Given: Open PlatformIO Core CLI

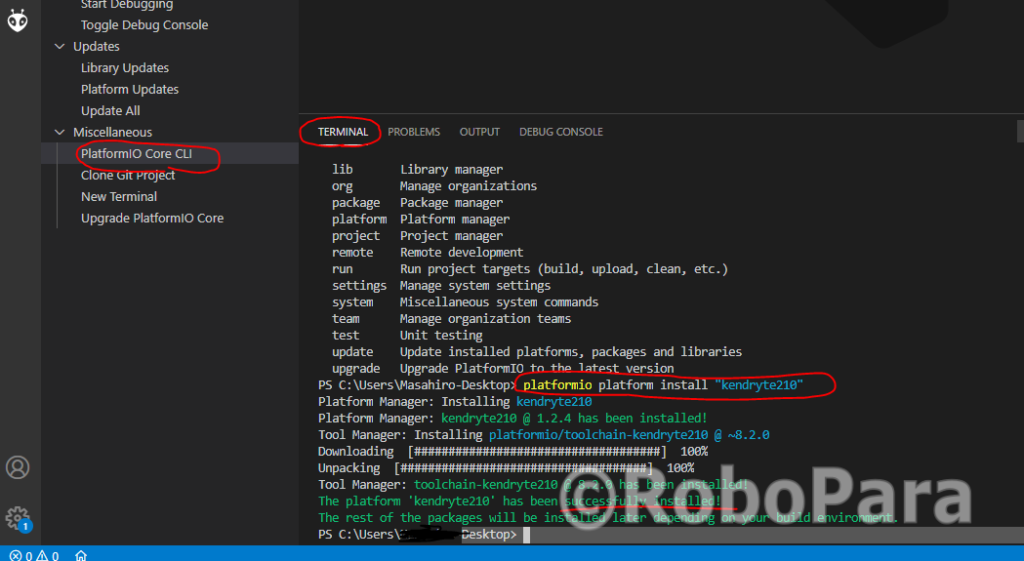Looking at the screenshot, I should 136,153.
